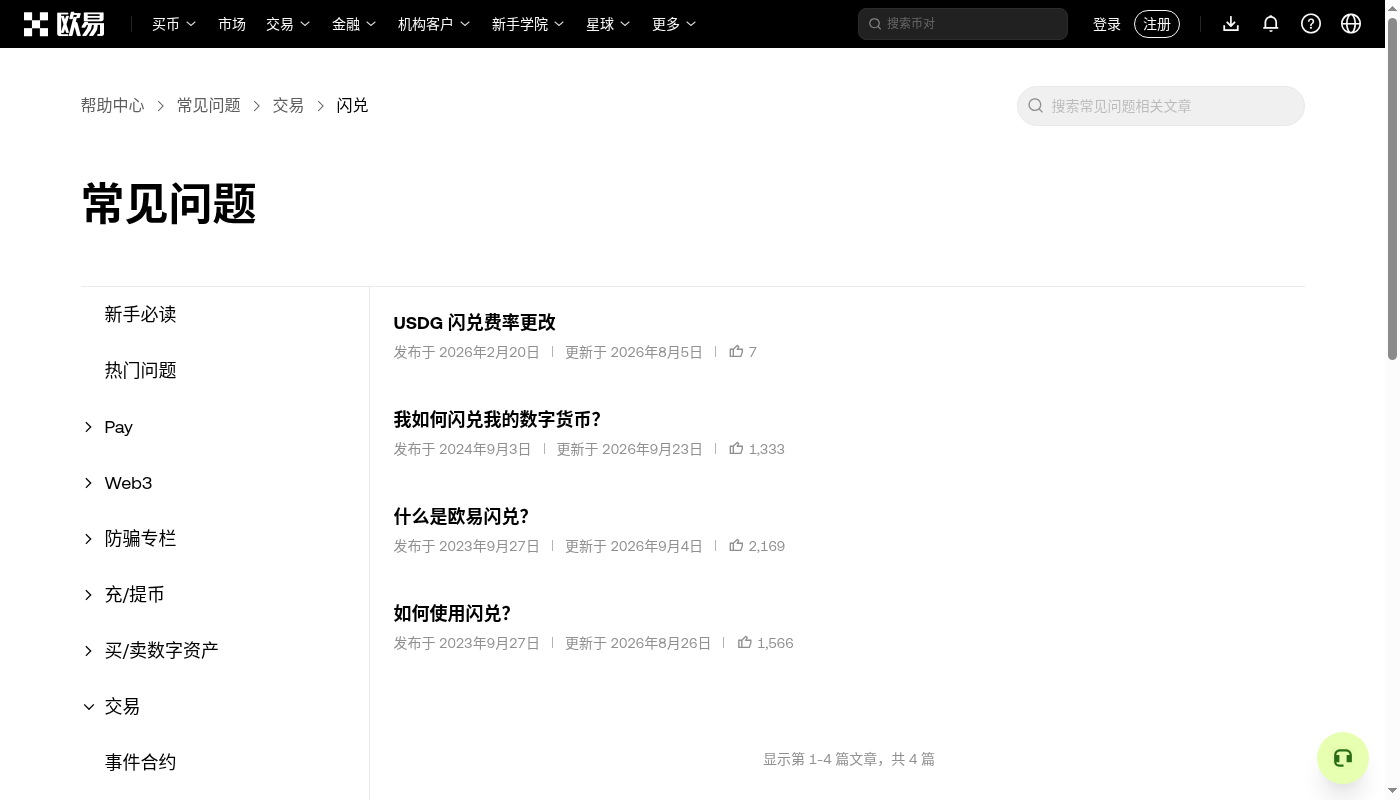Expand the 充/提币 category
This screenshot has height=800, width=1400.
[88, 595]
